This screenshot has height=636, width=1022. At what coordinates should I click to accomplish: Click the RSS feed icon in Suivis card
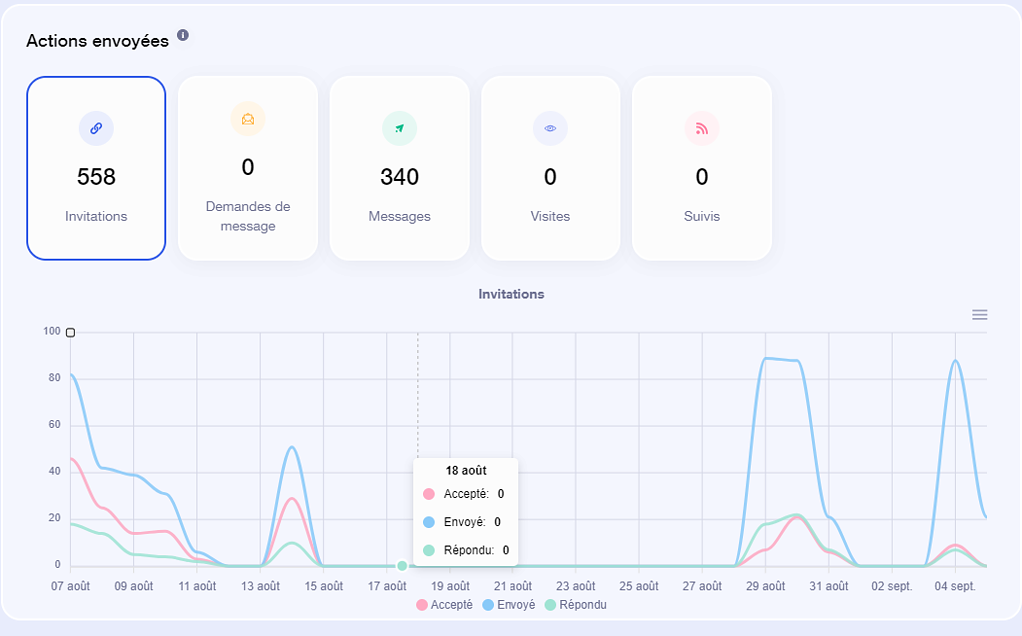702,128
